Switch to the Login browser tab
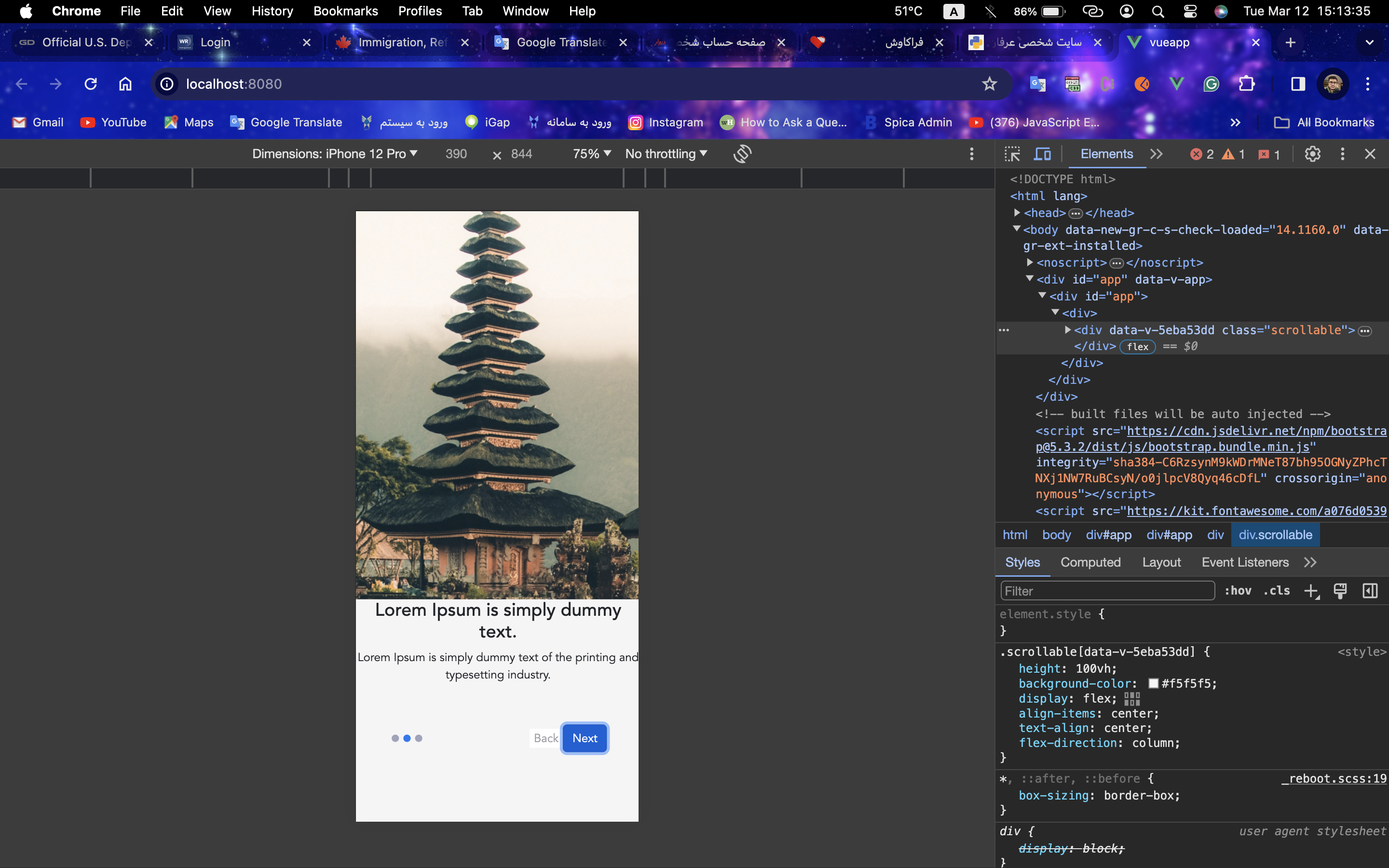 (244, 42)
